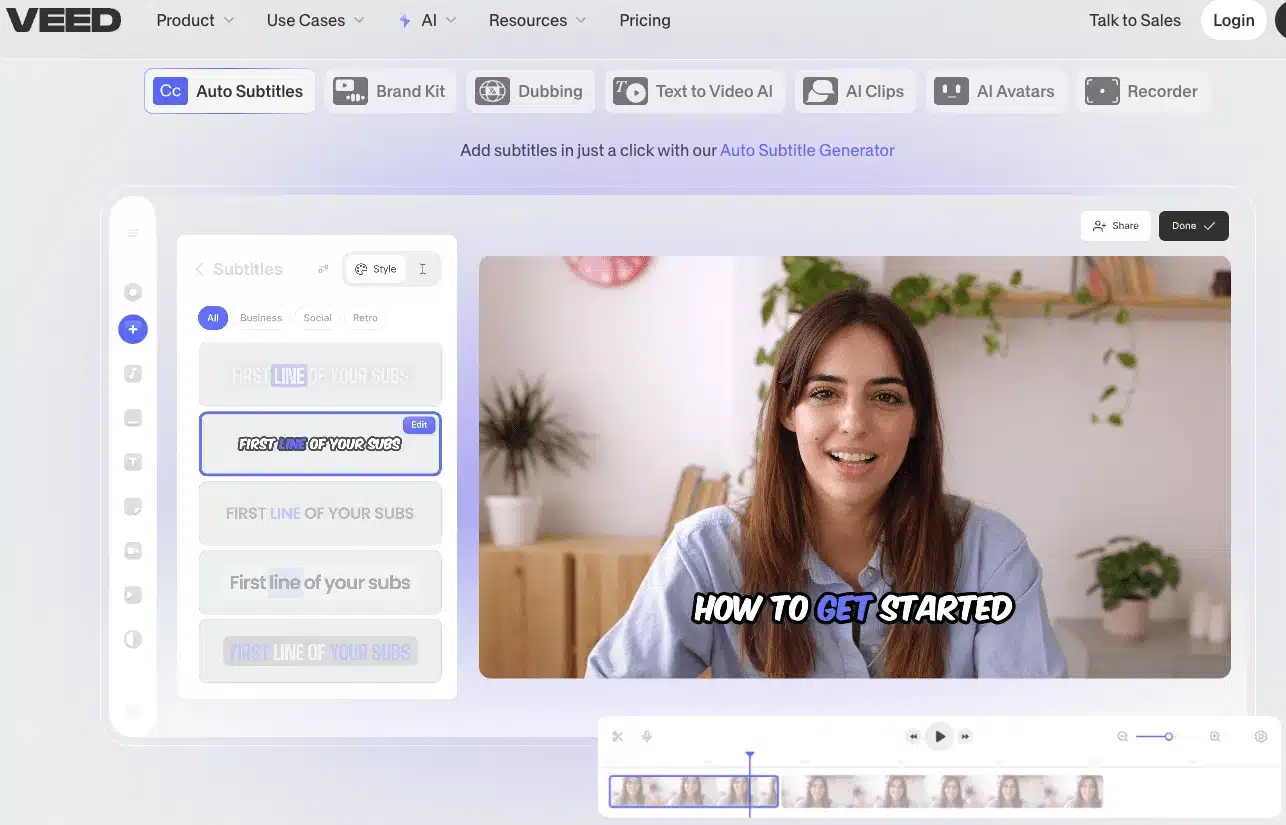Open timeline settings gear icon
1286x825 pixels.
tap(1260, 737)
